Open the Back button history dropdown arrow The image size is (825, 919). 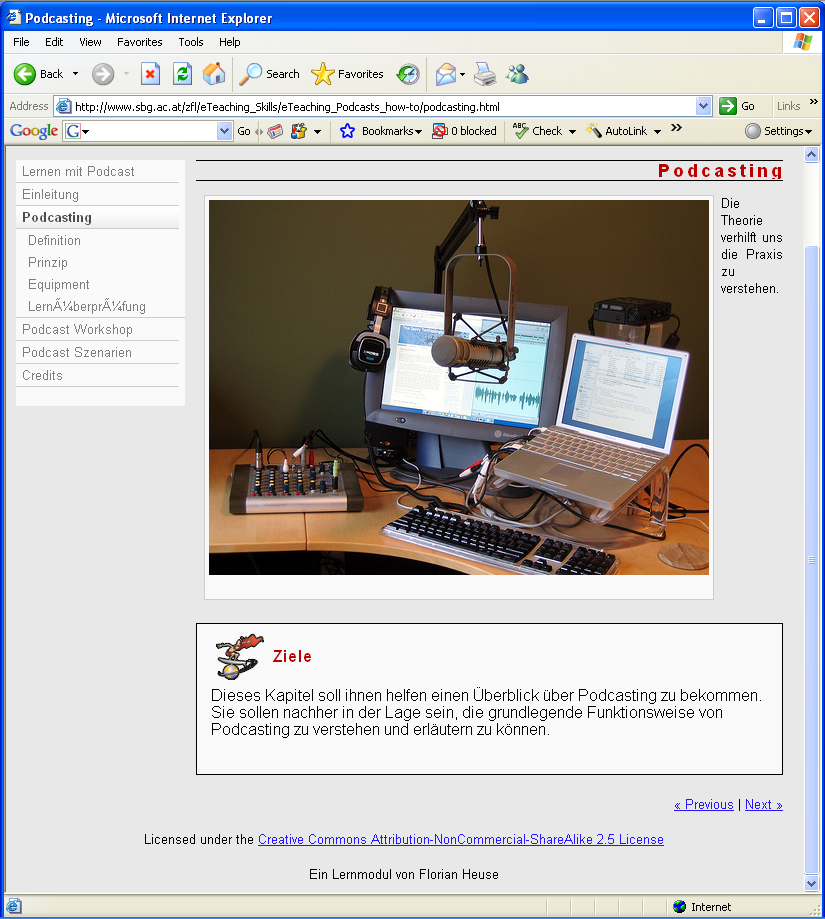tap(75, 74)
